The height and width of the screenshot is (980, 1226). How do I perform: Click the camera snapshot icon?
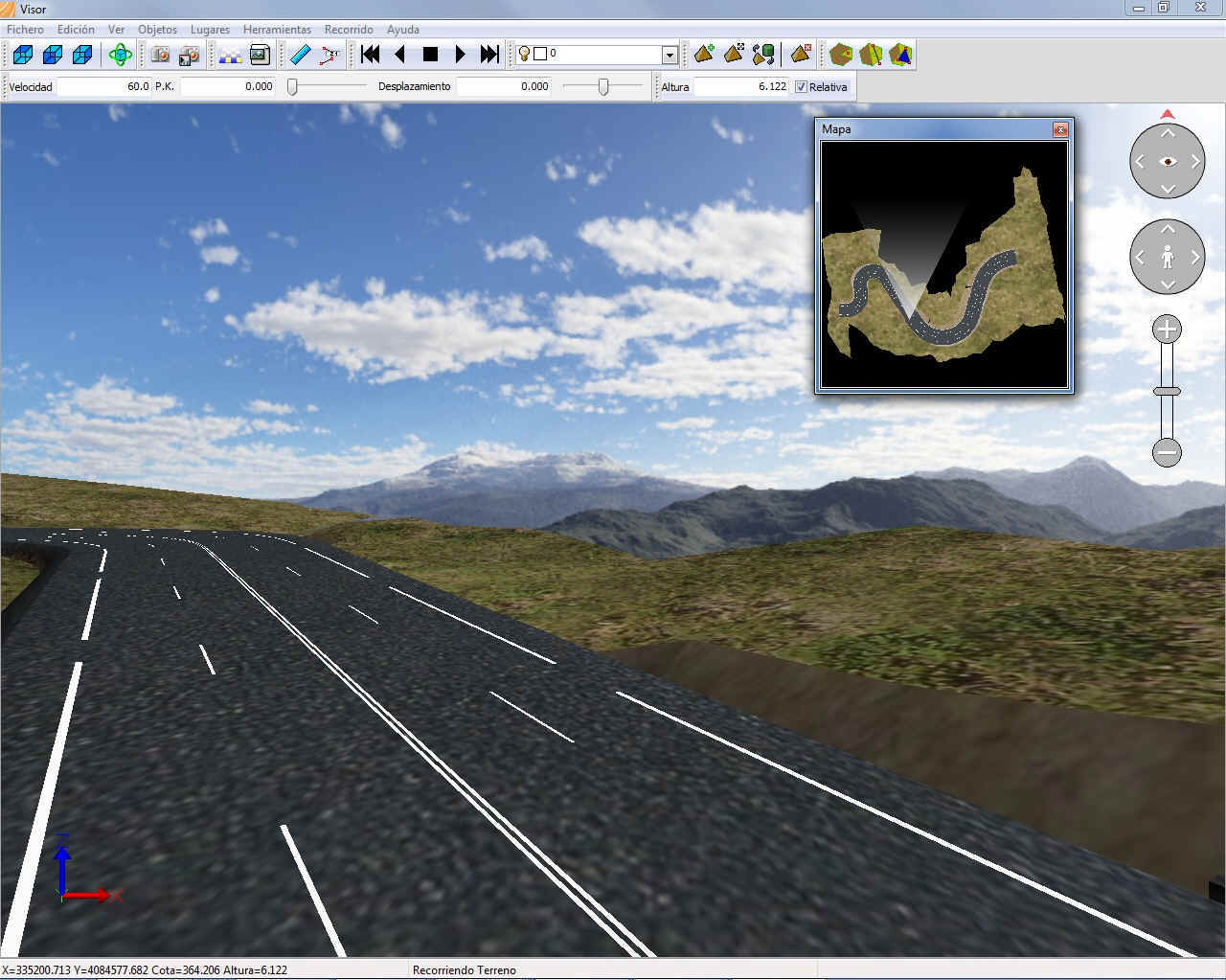pos(160,55)
